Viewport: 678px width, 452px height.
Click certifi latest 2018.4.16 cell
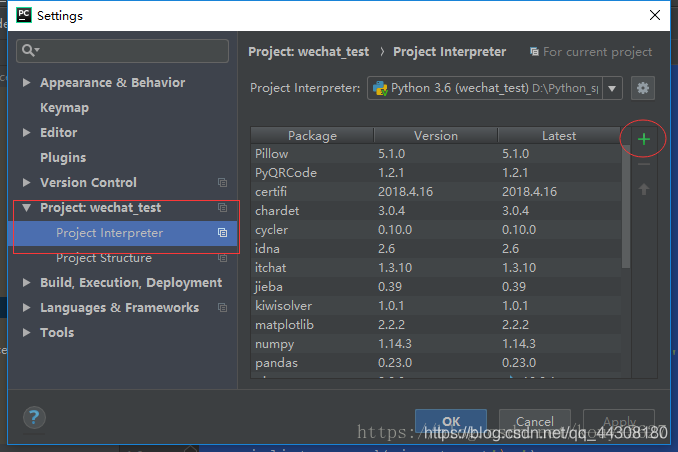click(529, 192)
